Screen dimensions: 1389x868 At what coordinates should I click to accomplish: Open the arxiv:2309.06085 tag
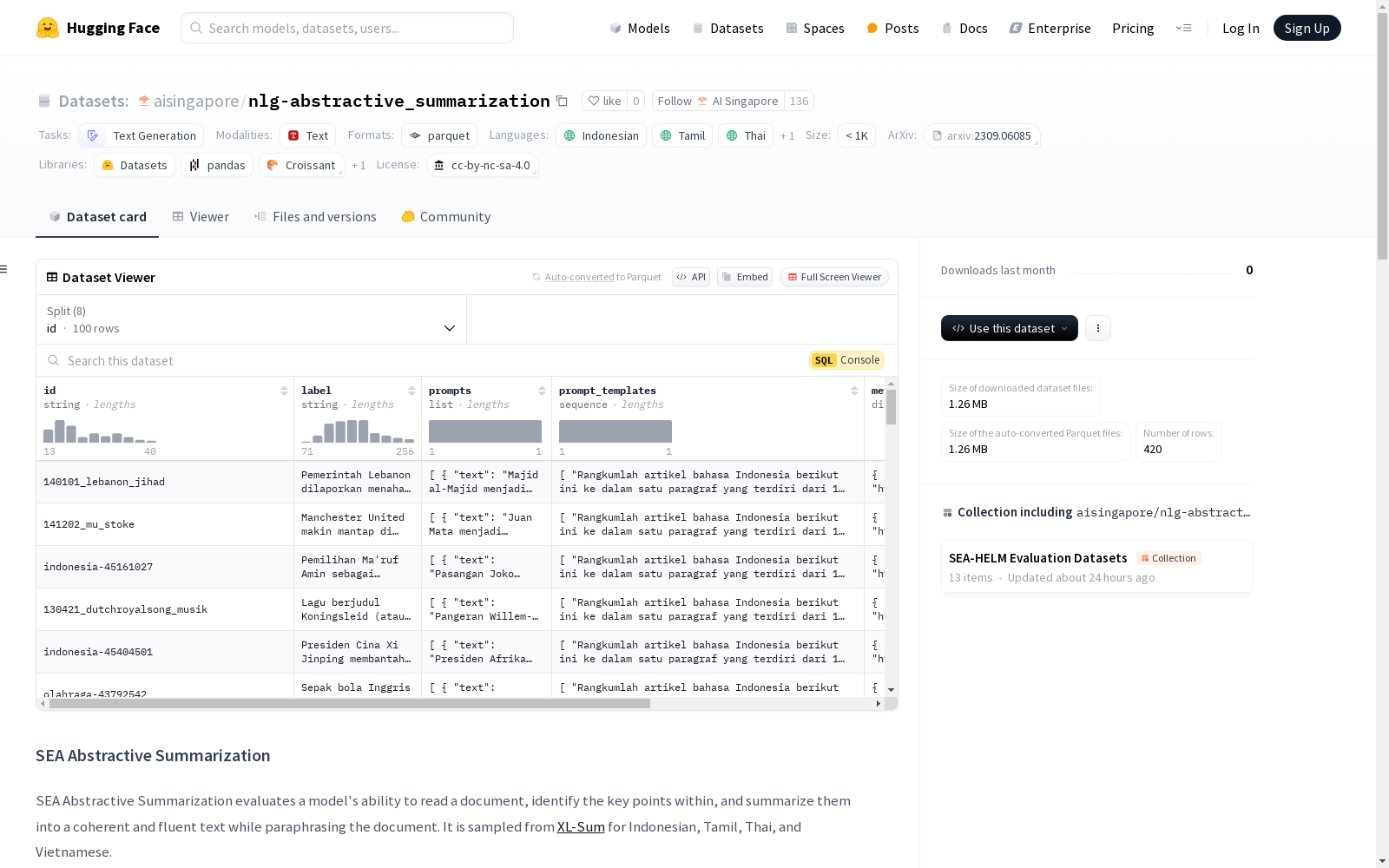tap(982, 135)
